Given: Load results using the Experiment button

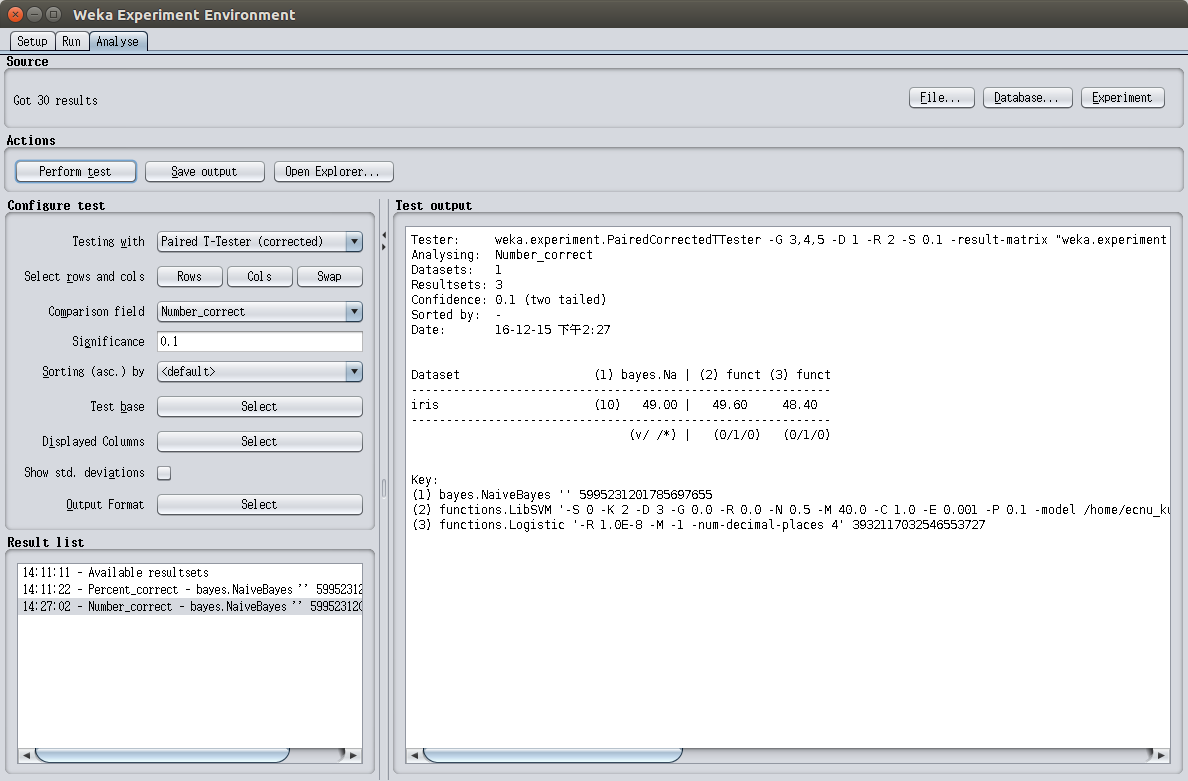Looking at the screenshot, I should 1122,98.
